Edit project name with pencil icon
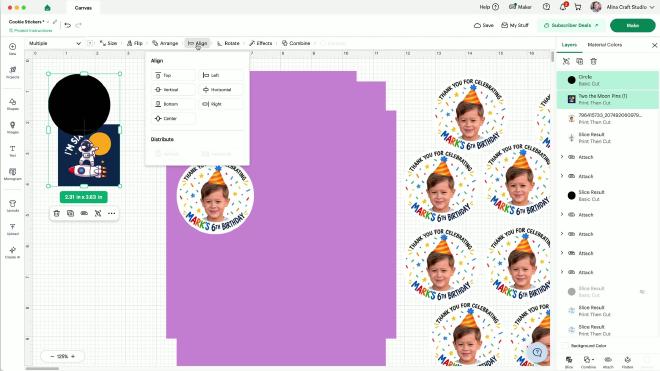 [55, 21]
